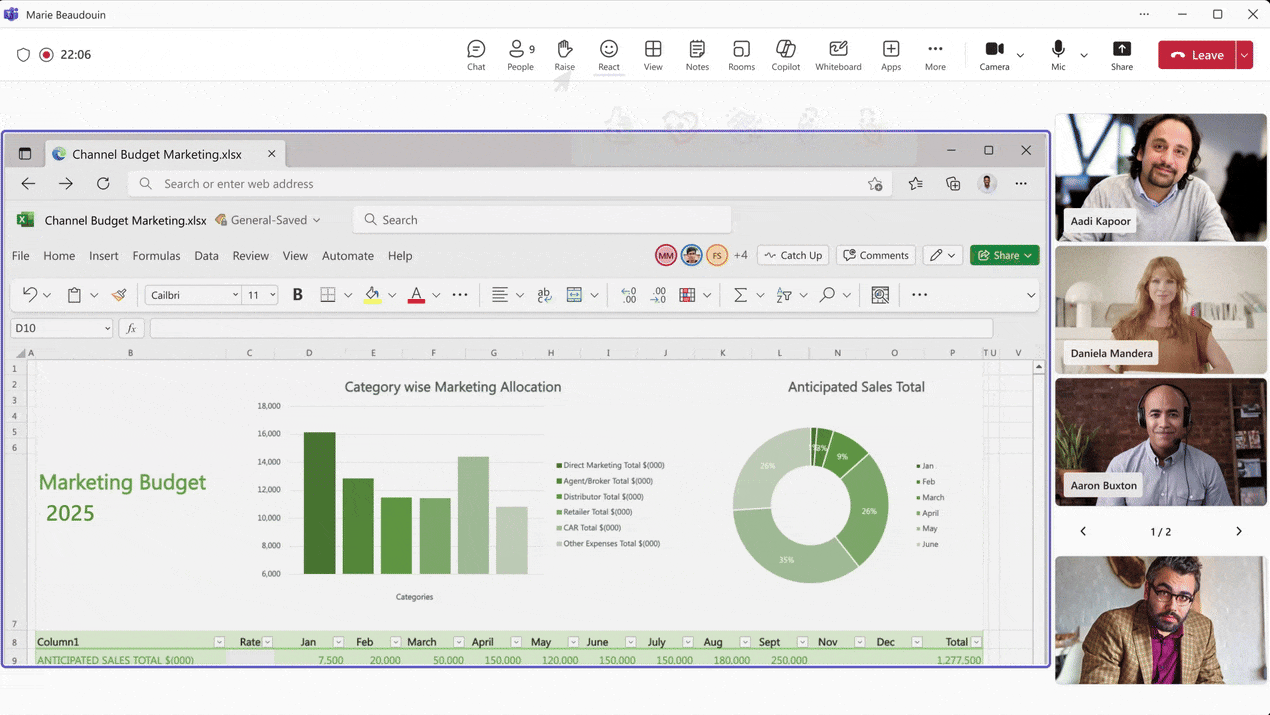
Task: Expand the Leave options arrow
Action: (1245, 55)
